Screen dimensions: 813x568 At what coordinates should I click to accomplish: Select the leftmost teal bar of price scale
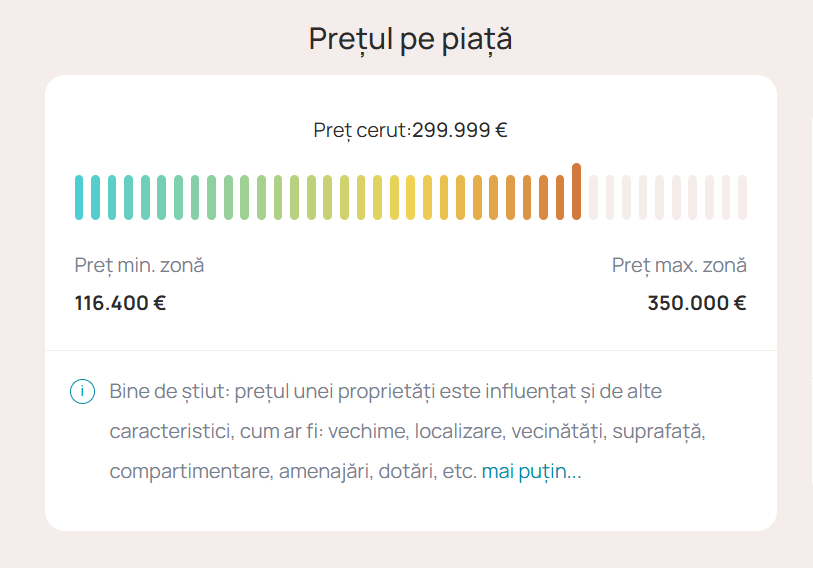79,197
